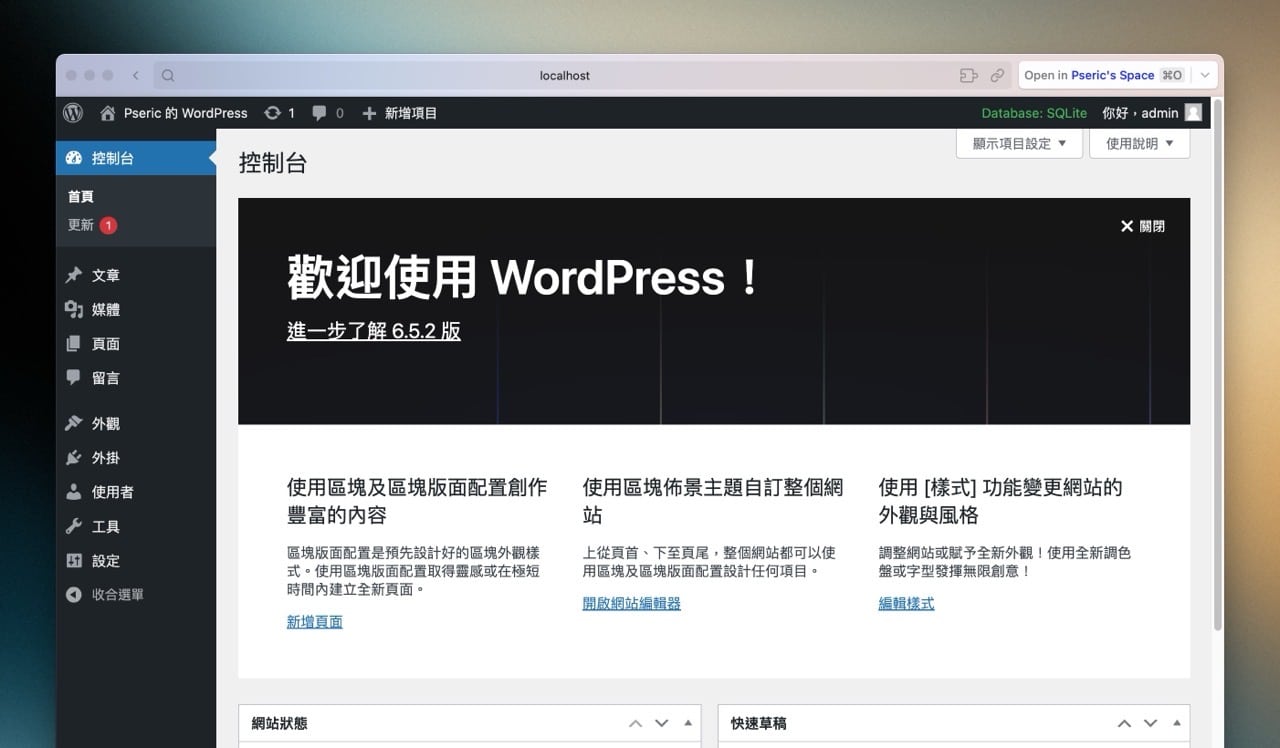Click the 設定 settings icon
This screenshot has width=1280, height=748.
click(73, 561)
